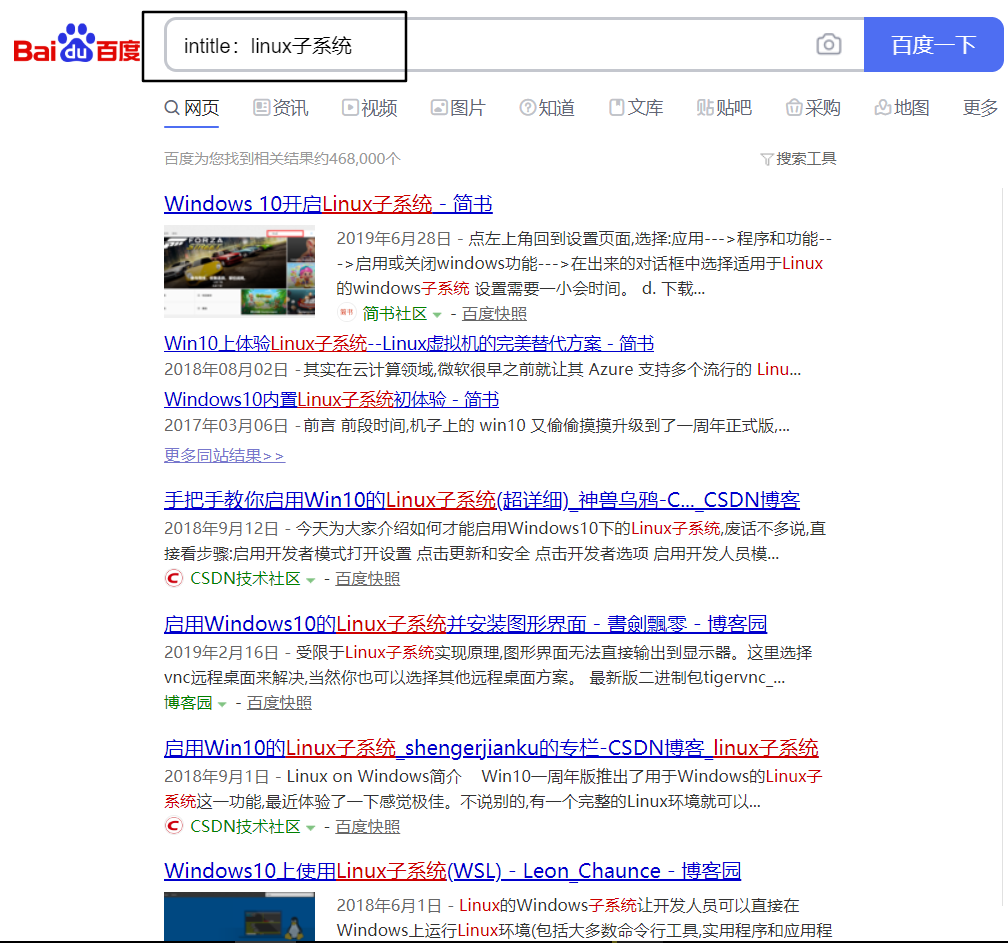Open Baidu image search via 图片 tab icon
The width and height of the screenshot is (1008, 943).
pos(441,107)
